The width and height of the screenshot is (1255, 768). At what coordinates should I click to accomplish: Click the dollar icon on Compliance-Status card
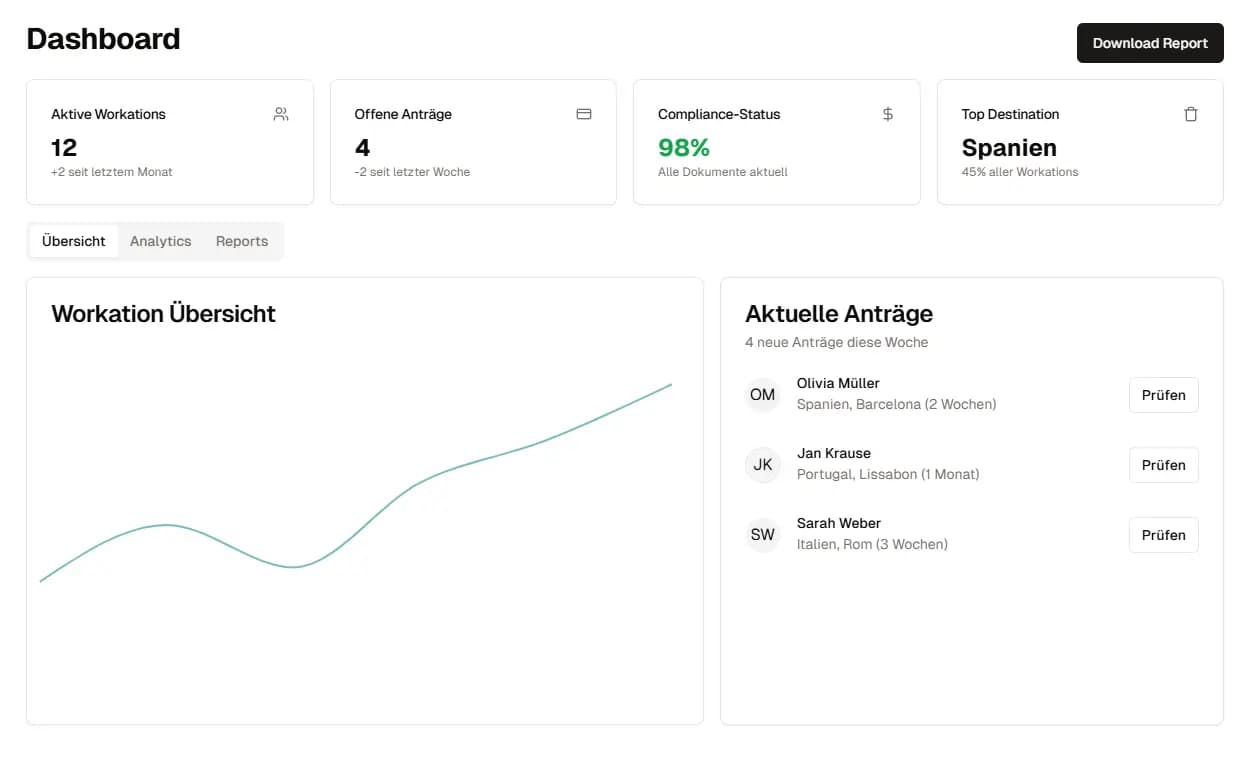[x=888, y=114]
